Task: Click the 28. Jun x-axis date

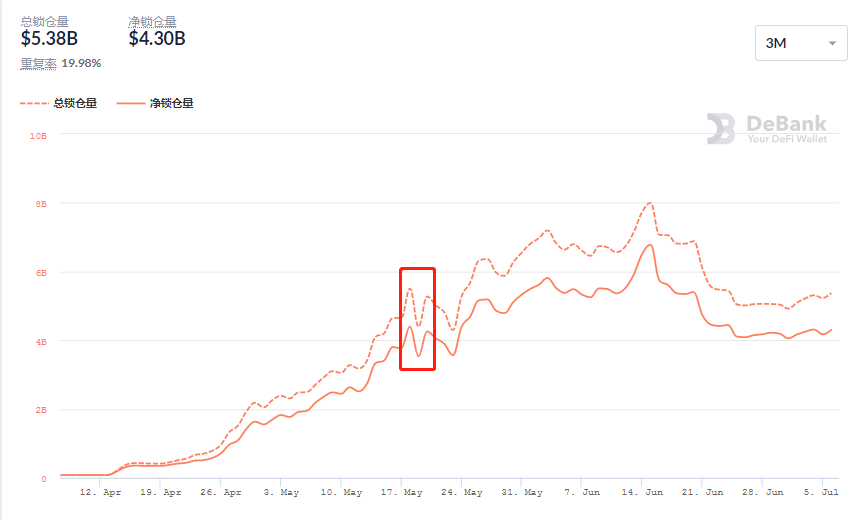Action: [x=762, y=492]
